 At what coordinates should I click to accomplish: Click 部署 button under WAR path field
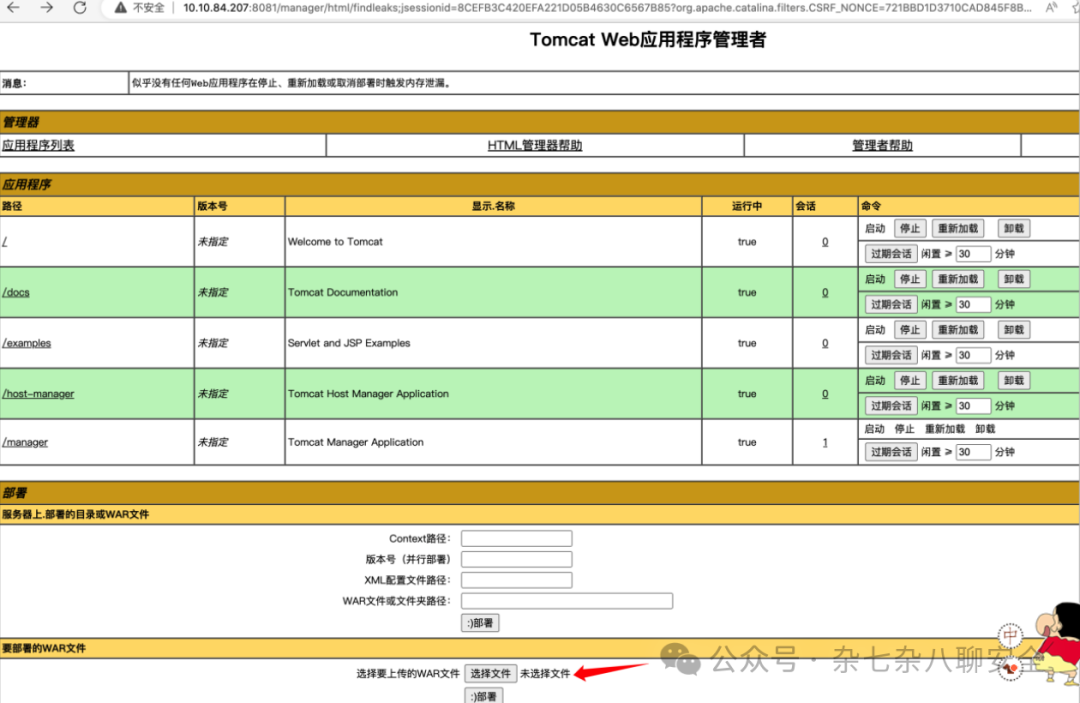coord(480,623)
